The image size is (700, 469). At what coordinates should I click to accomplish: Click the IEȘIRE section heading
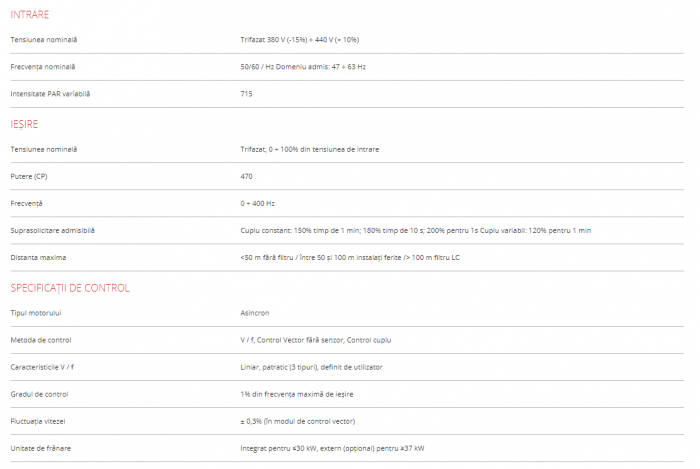26,124
